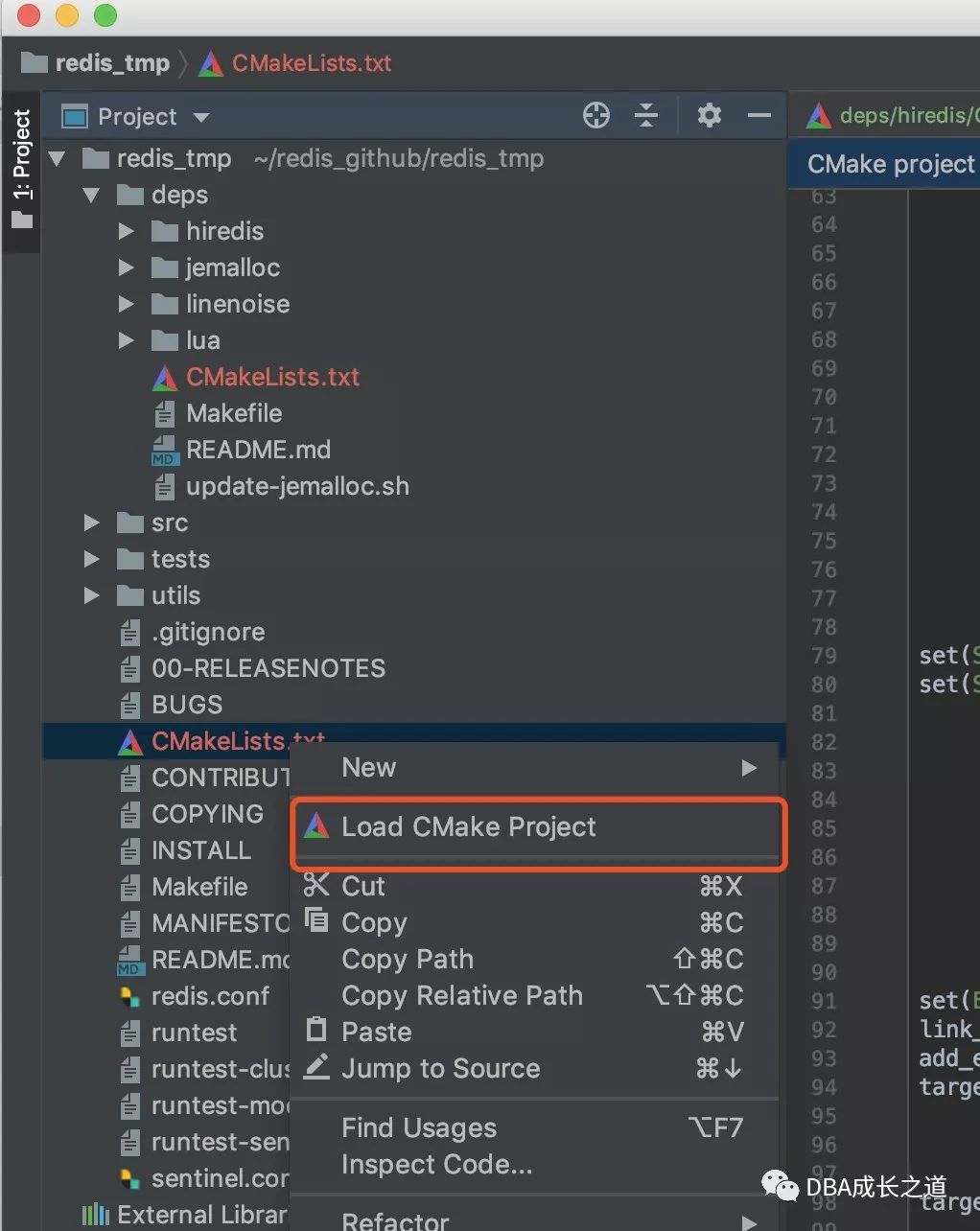
Task: Select the CMake icon of deps CMakeLists.txt
Action: point(165,378)
